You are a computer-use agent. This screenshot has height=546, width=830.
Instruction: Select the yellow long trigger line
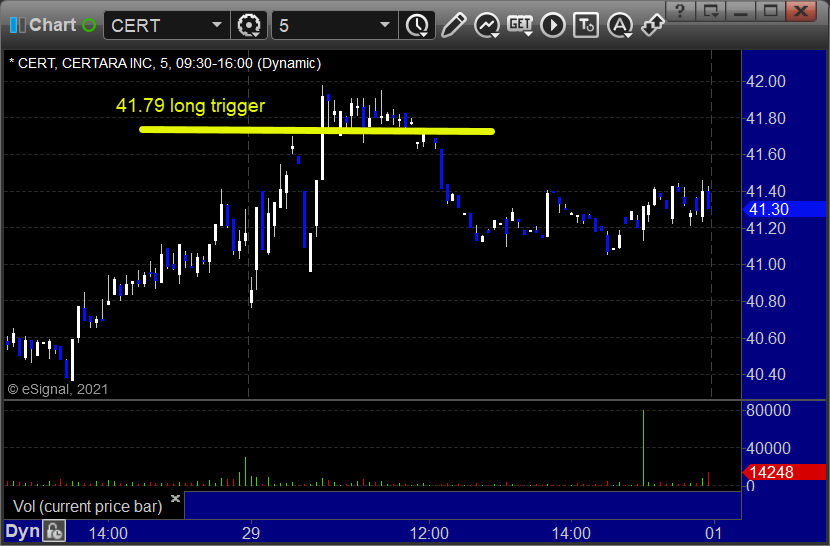coord(317,130)
